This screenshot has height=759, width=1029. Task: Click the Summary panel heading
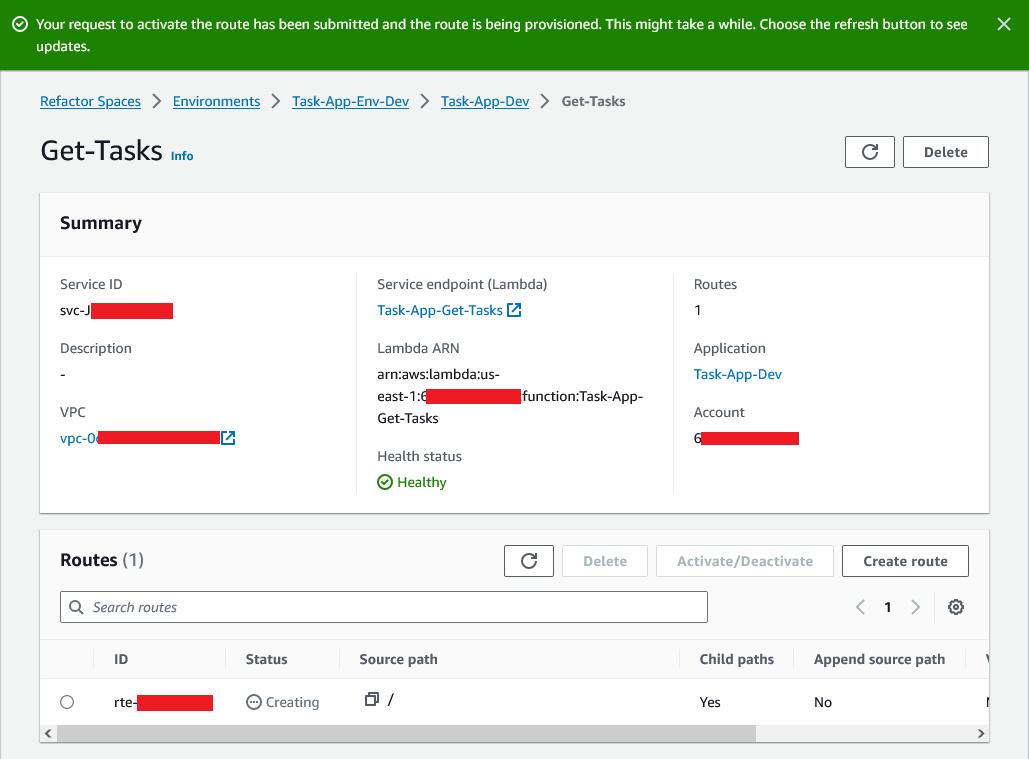[x=100, y=223]
